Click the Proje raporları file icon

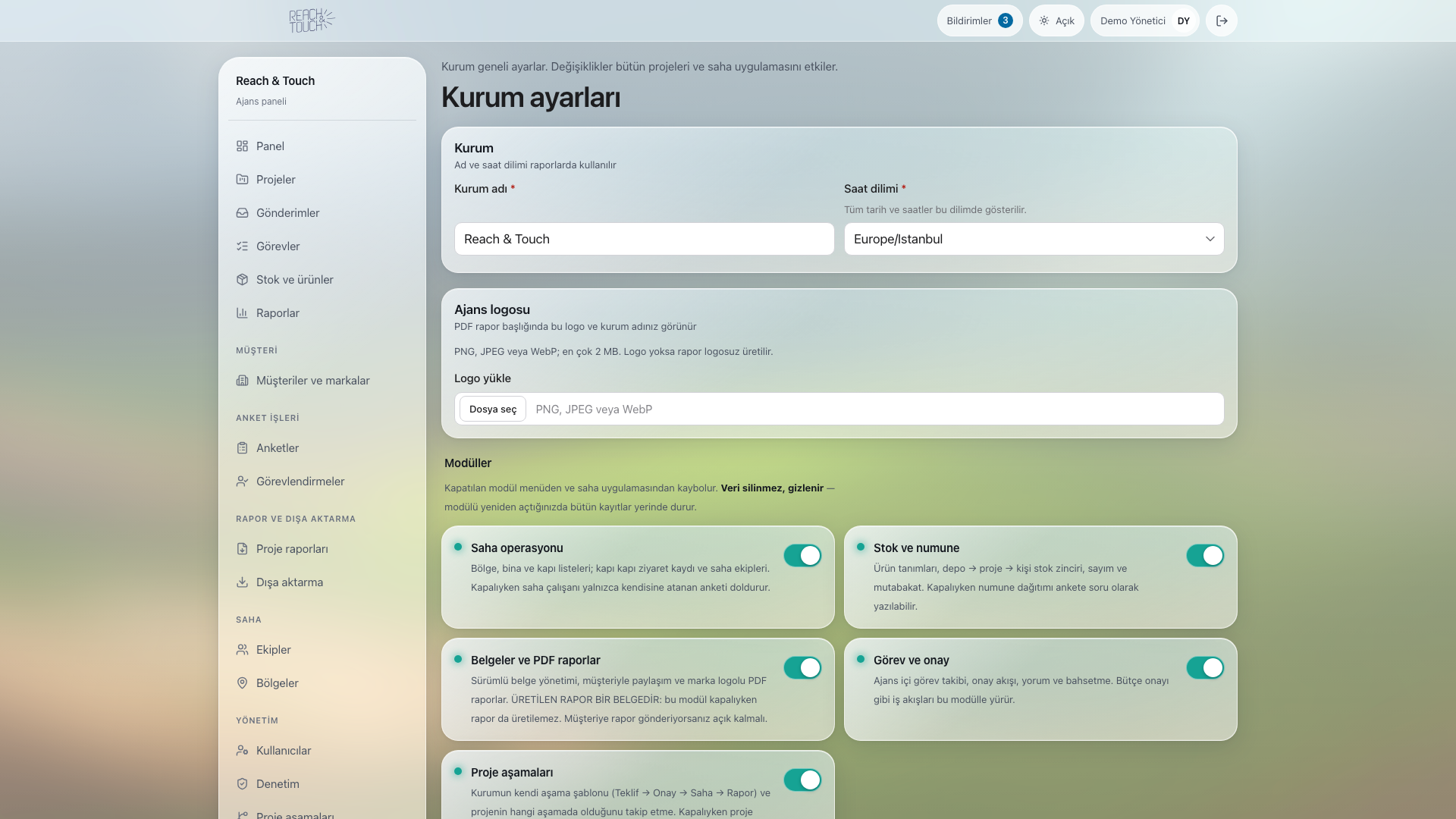pyautogui.click(x=242, y=548)
